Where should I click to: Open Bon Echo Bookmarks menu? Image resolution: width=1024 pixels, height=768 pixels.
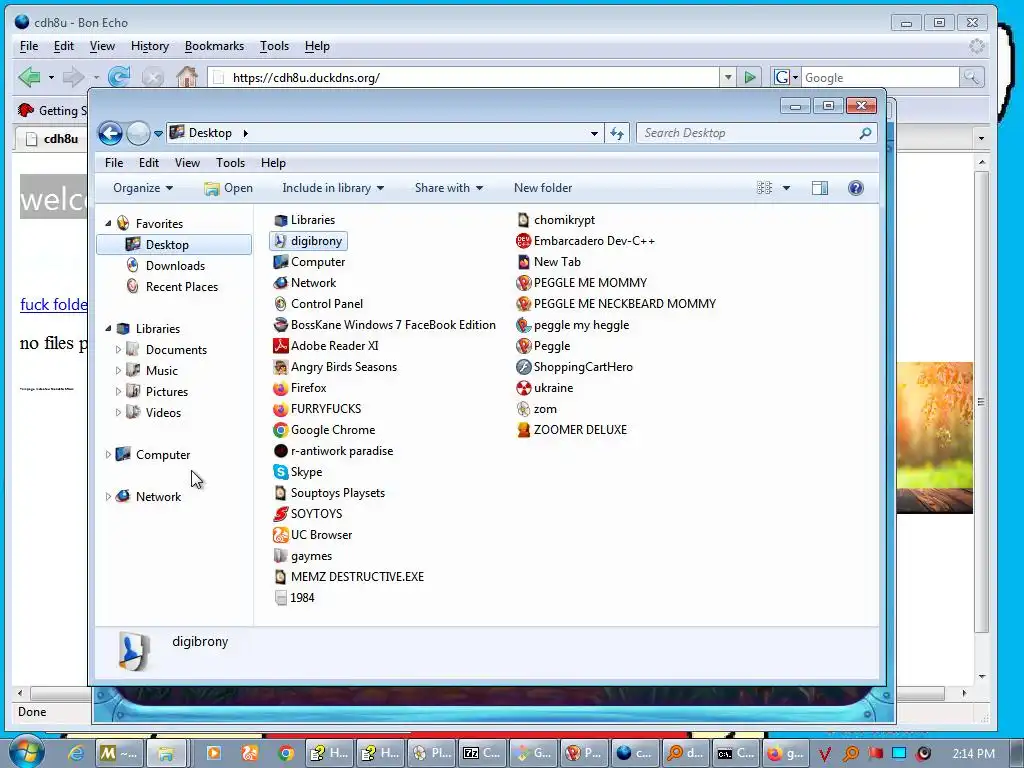(x=214, y=46)
